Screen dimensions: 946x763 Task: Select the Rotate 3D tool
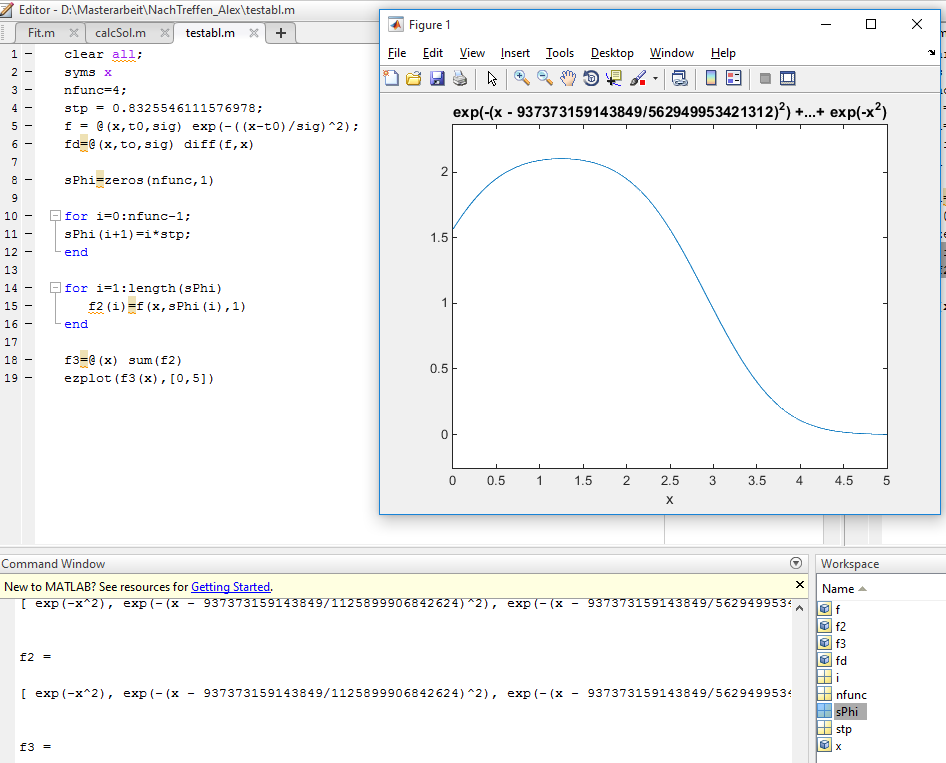(591, 78)
